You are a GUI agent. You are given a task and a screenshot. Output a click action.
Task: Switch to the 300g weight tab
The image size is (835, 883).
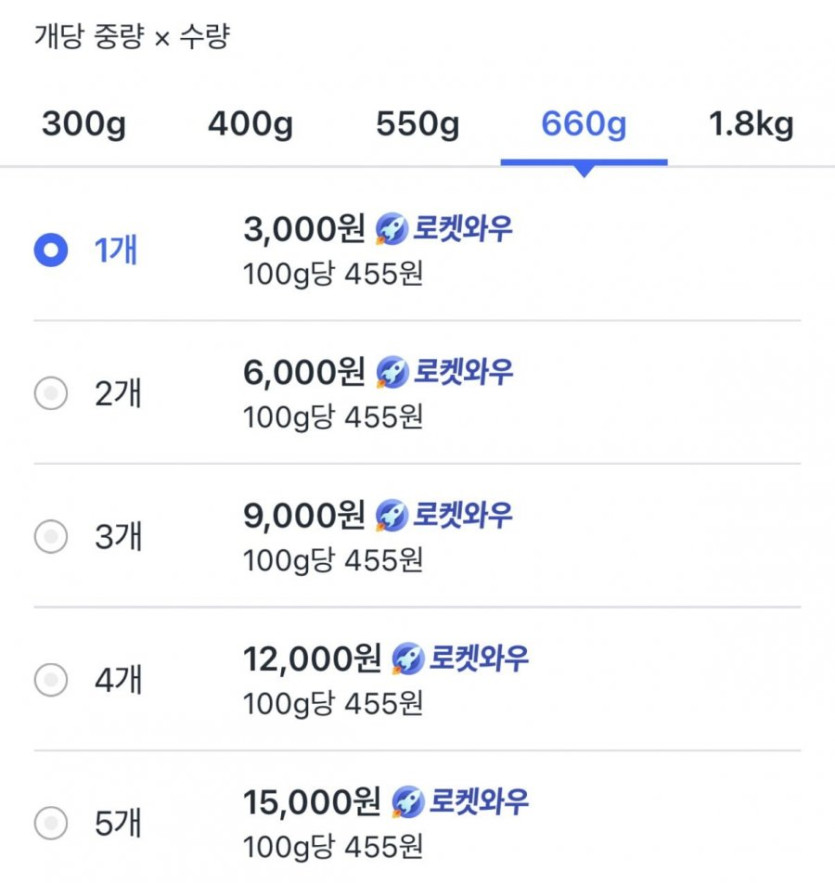coord(84,126)
